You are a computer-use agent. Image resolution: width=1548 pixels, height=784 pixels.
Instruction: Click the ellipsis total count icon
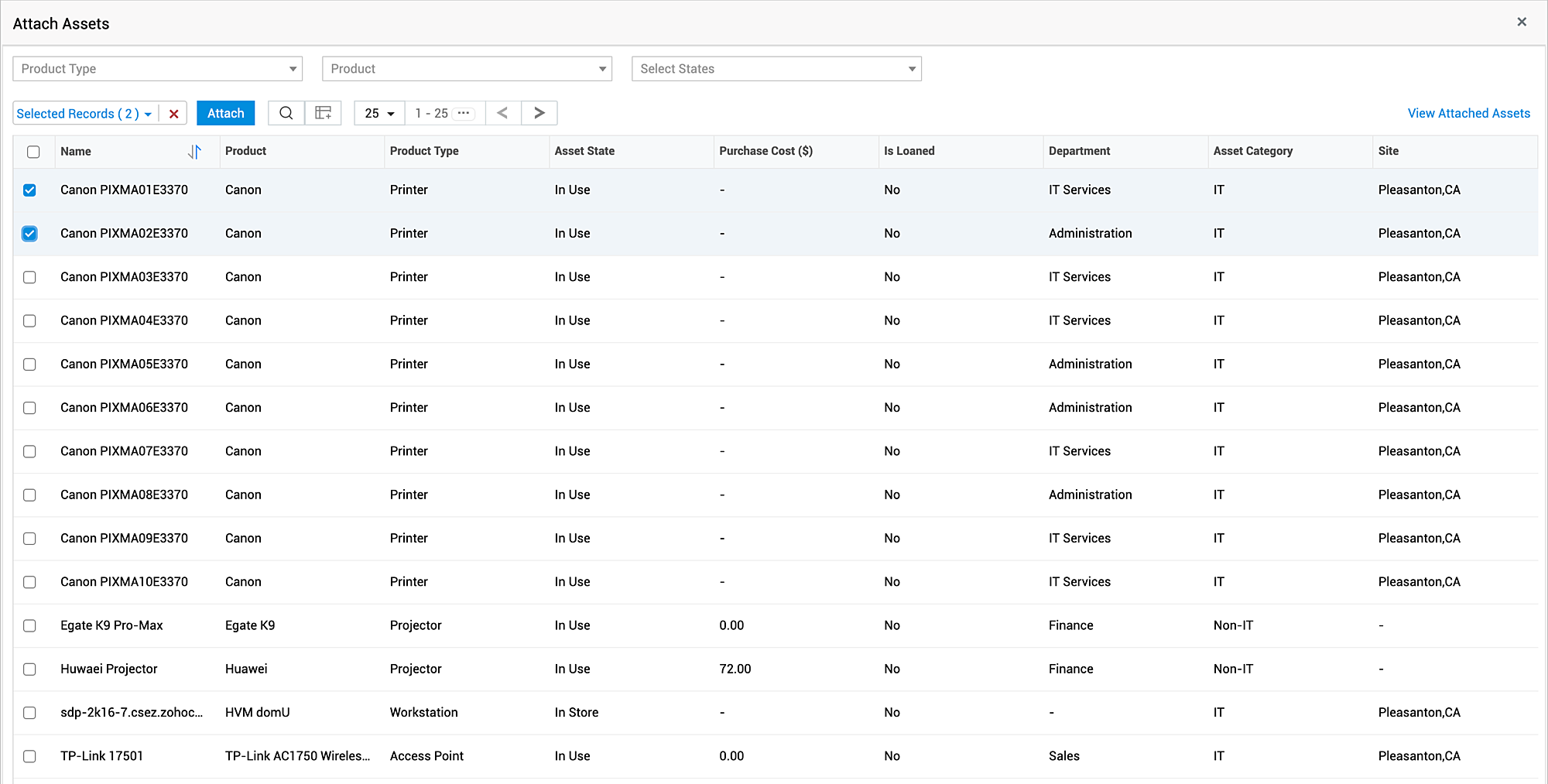point(464,113)
